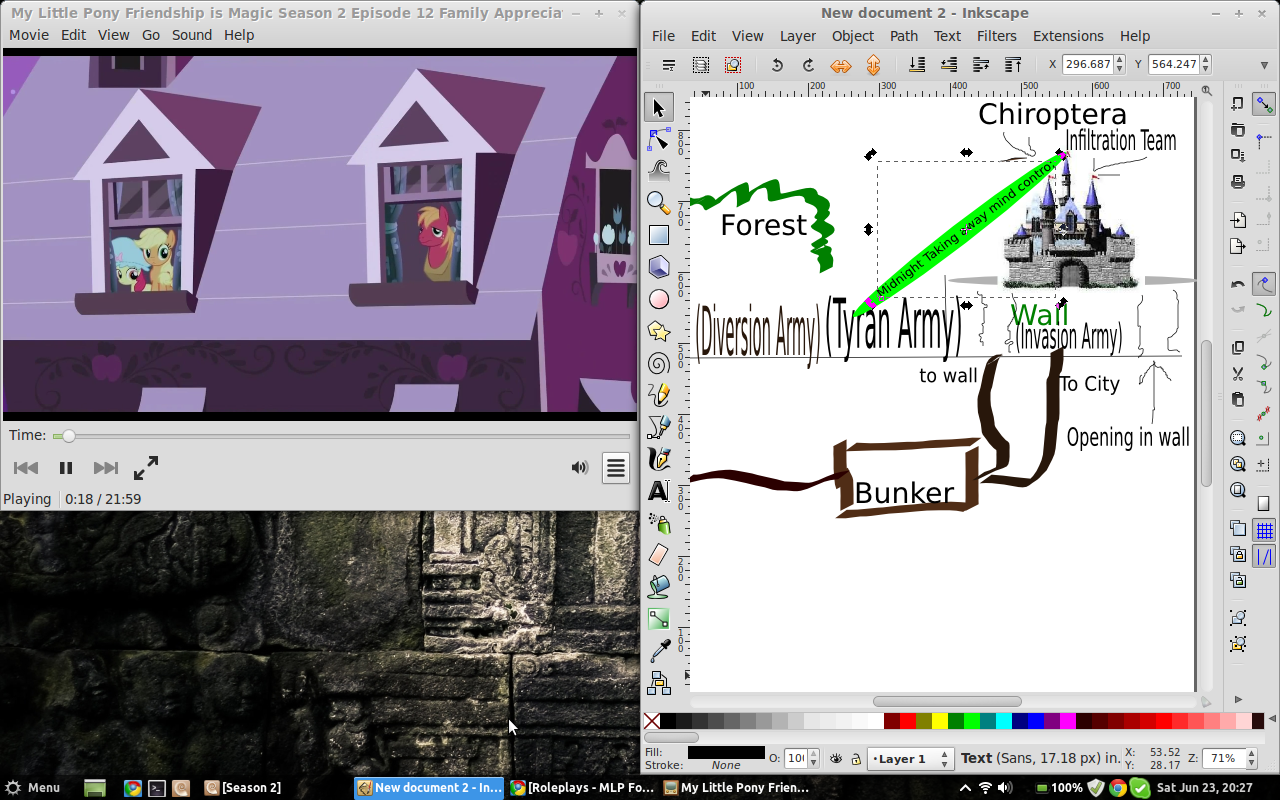Toggle Layer 1 visibility eye

tap(836, 759)
